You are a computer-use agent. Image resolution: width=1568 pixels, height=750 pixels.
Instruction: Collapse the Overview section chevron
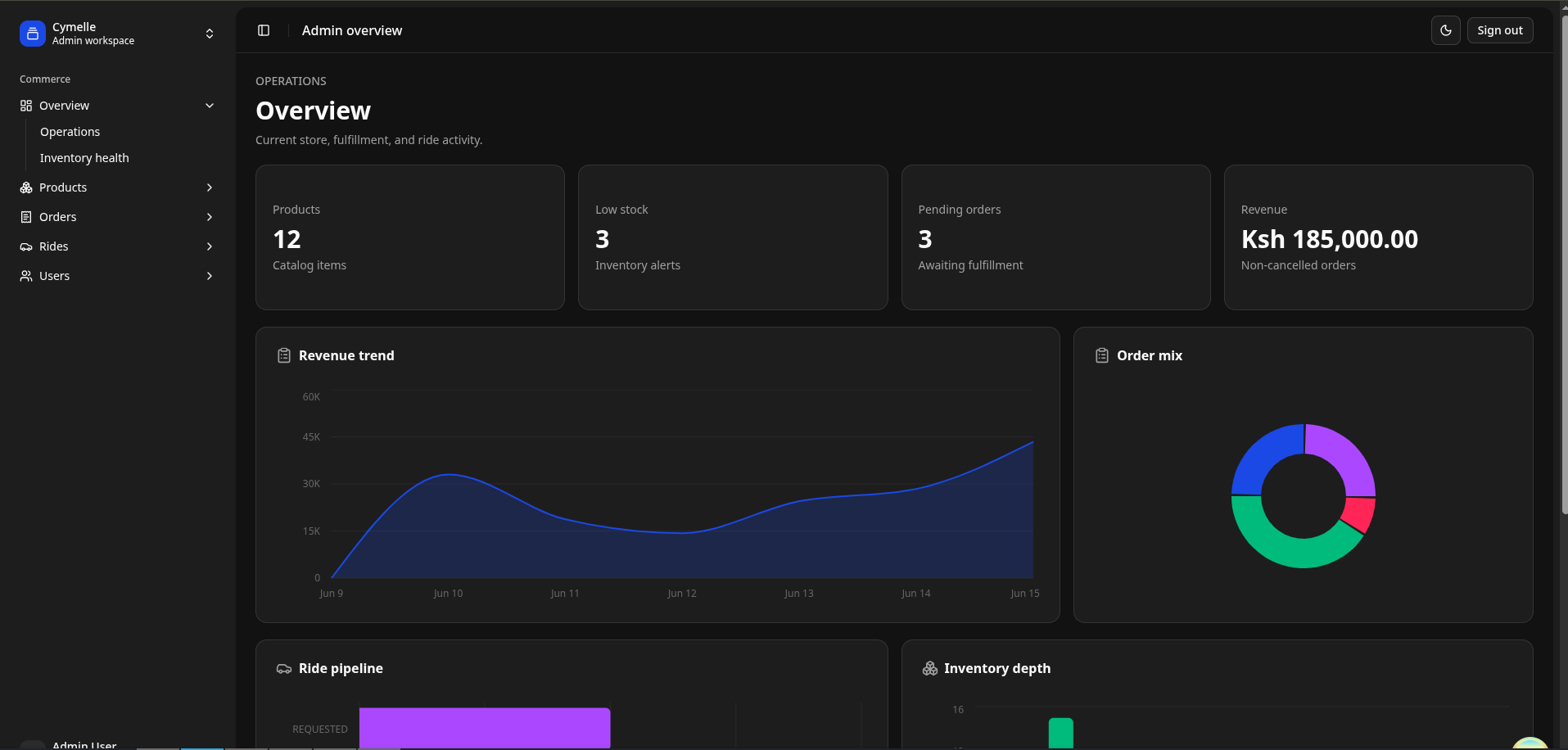[210, 106]
